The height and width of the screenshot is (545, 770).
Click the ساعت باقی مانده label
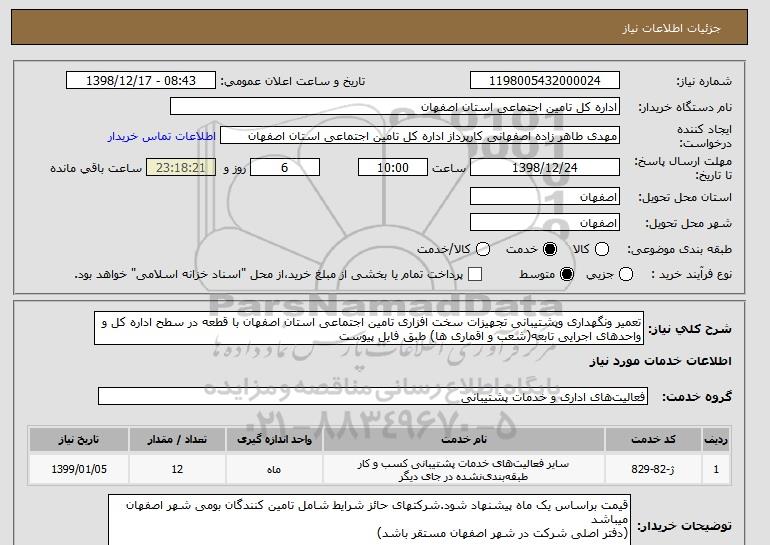(x=96, y=168)
